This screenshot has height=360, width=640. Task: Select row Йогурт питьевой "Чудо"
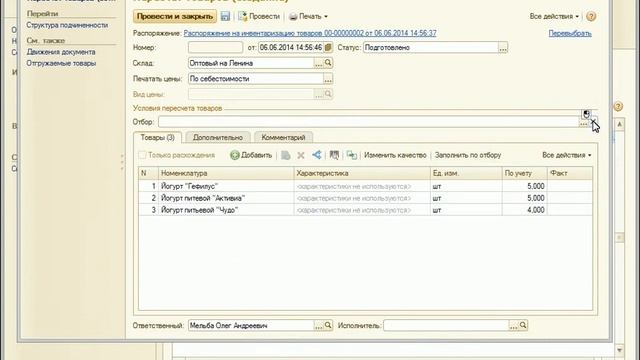(365, 210)
